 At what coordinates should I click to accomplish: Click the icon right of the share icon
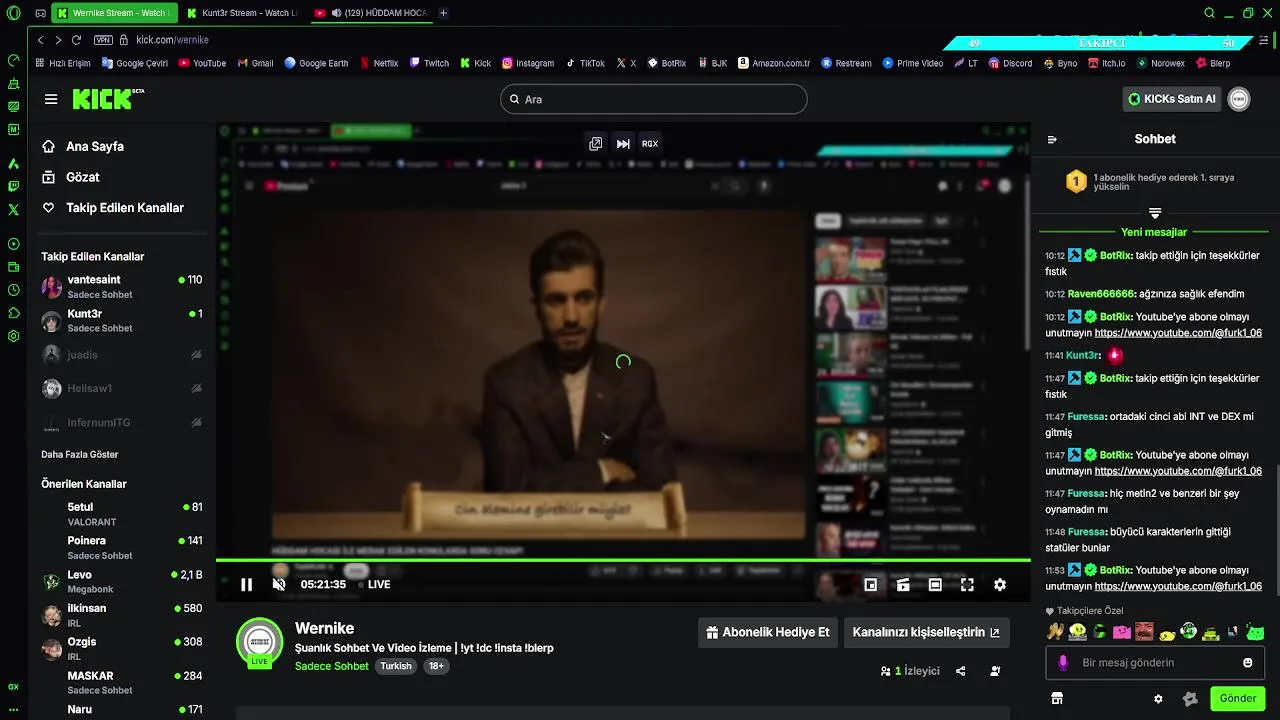995,671
